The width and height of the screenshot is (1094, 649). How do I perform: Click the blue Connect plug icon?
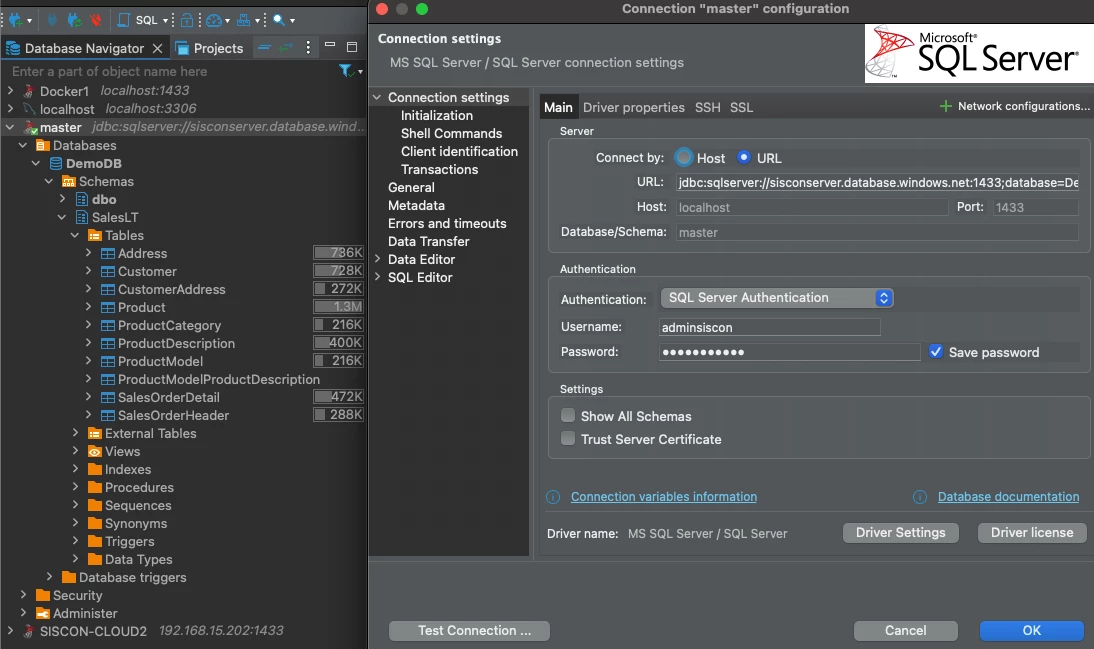click(x=52, y=20)
